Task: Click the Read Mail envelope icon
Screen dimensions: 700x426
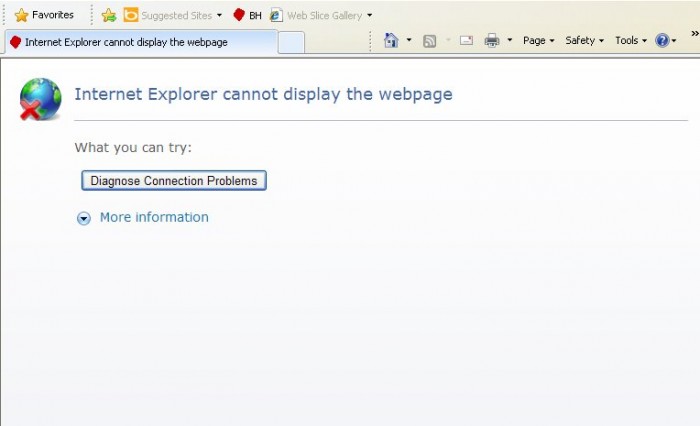Action: click(x=465, y=41)
